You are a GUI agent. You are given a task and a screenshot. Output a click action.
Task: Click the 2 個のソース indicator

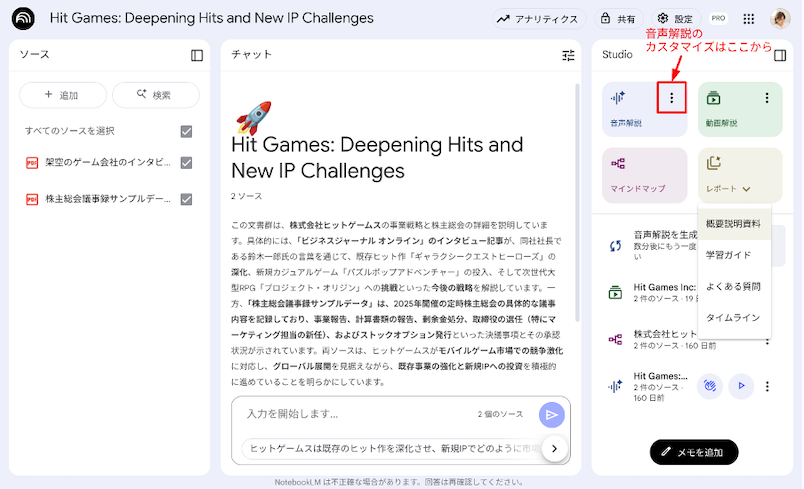click(500, 414)
